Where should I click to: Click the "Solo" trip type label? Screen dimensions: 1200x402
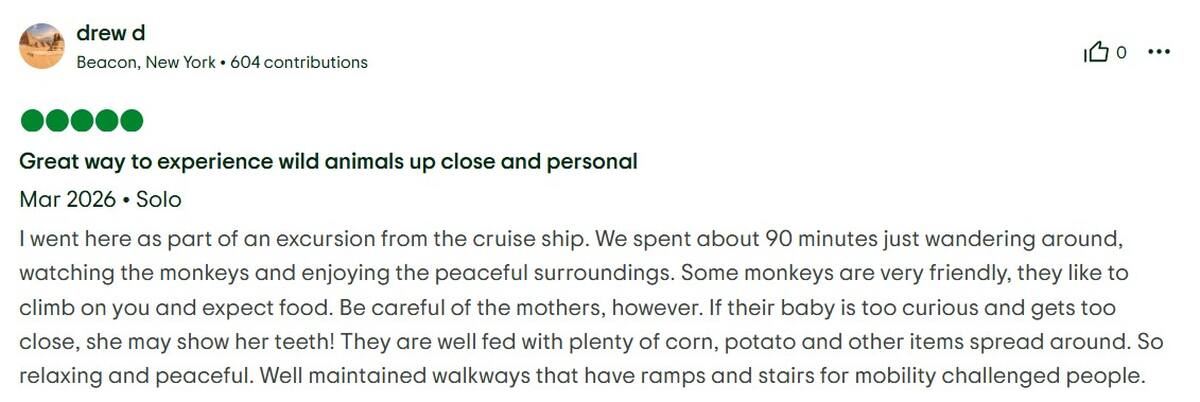point(159,200)
